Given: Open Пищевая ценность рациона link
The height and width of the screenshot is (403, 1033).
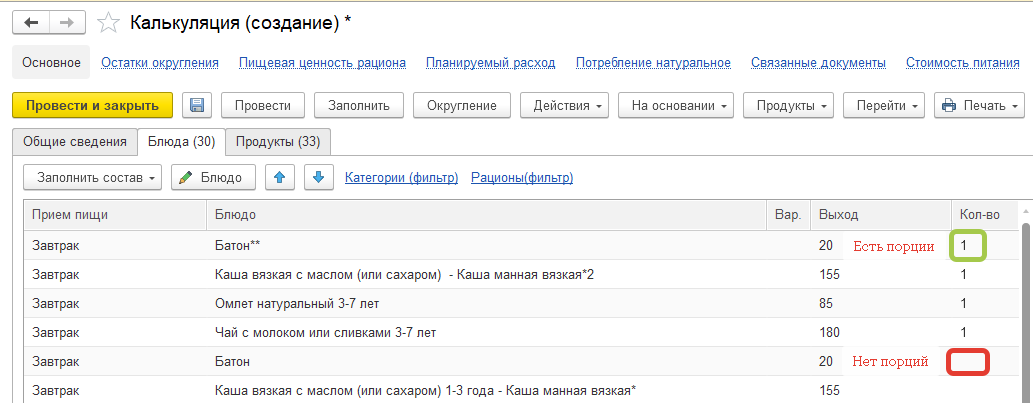Looking at the screenshot, I should click(x=322, y=62).
